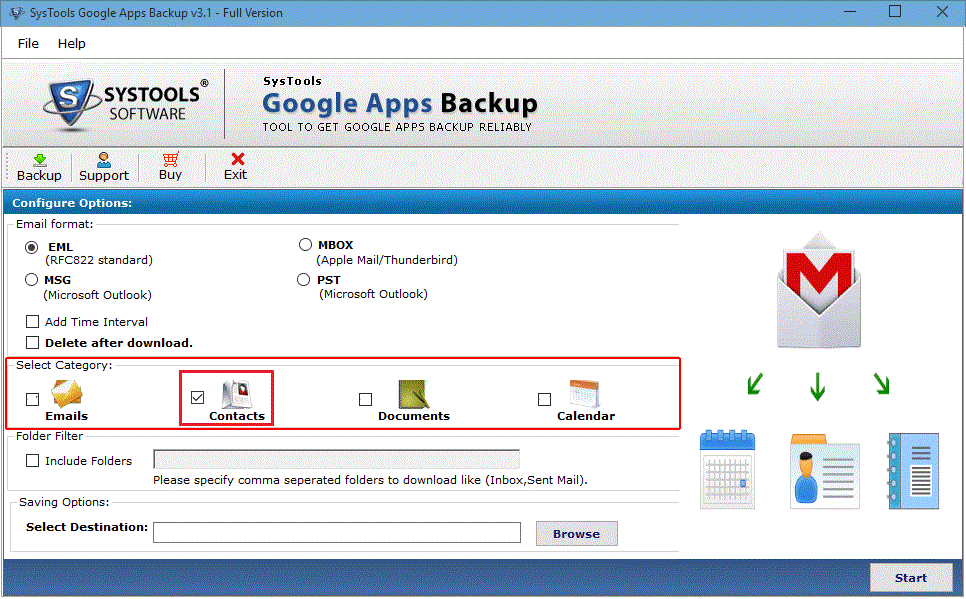Click the Exit icon on the toolbar
The height and width of the screenshot is (599, 966).
[x=235, y=160]
